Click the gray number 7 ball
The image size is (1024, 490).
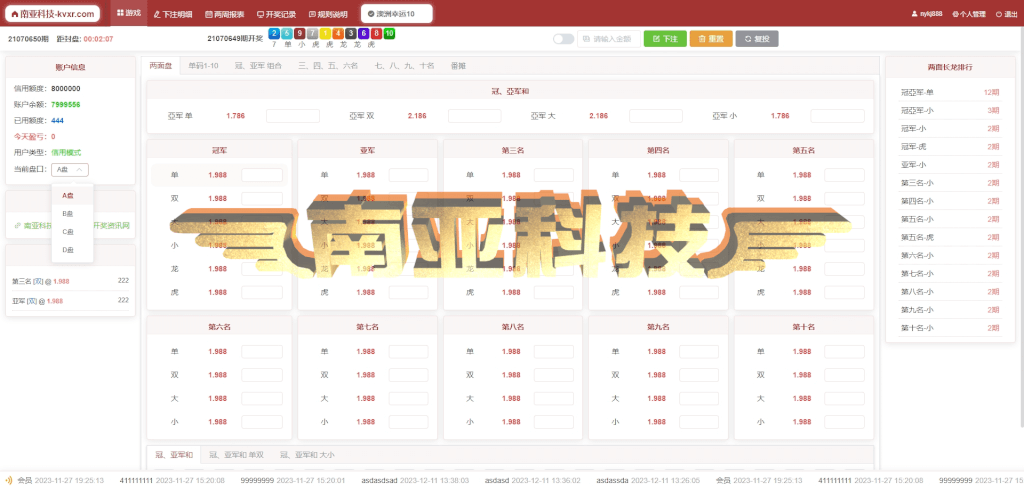(313, 33)
